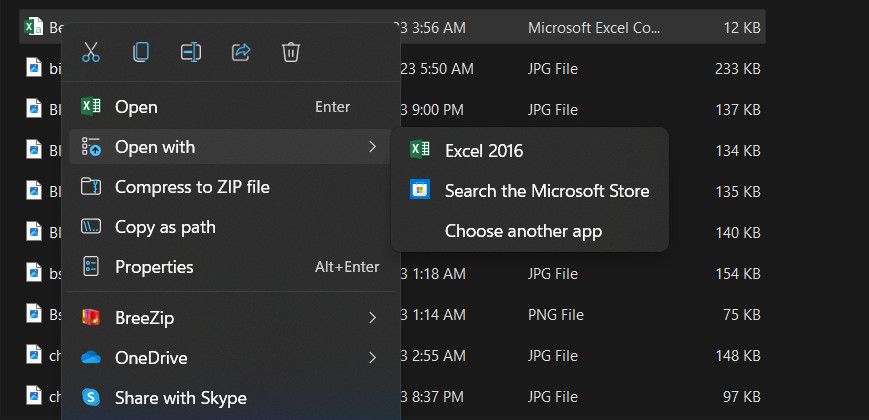Click the 75 KB size cell
The image size is (869, 420).
coord(742,315)
